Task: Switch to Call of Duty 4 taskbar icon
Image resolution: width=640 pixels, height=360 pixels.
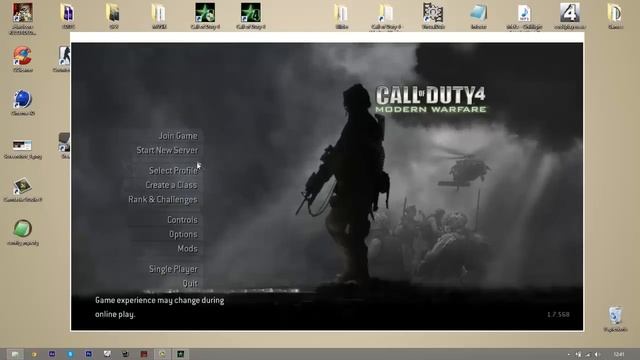Action: pos(180,354)
